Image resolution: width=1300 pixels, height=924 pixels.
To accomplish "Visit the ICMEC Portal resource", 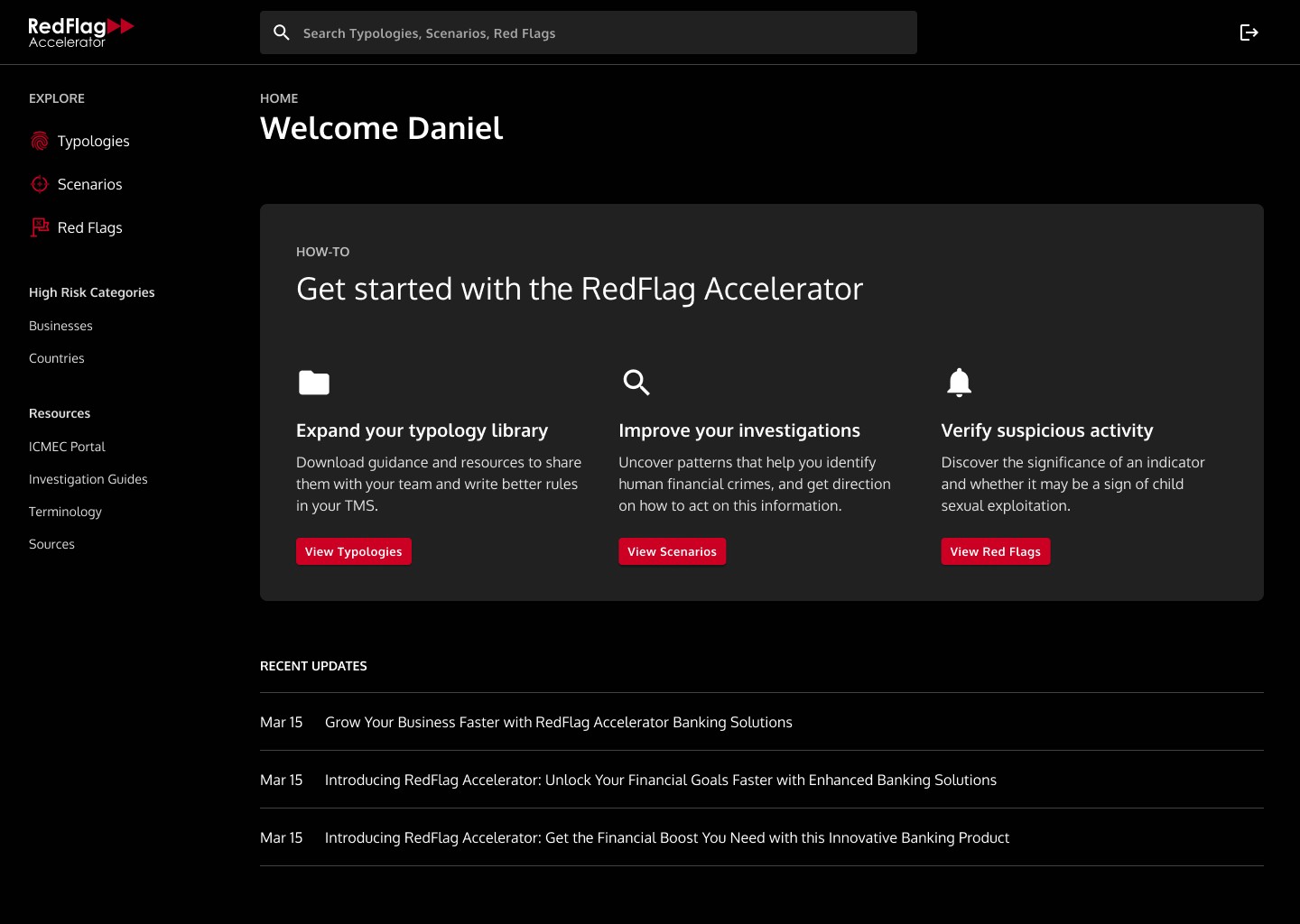I will pyautogui.click(x=67, y=447).
